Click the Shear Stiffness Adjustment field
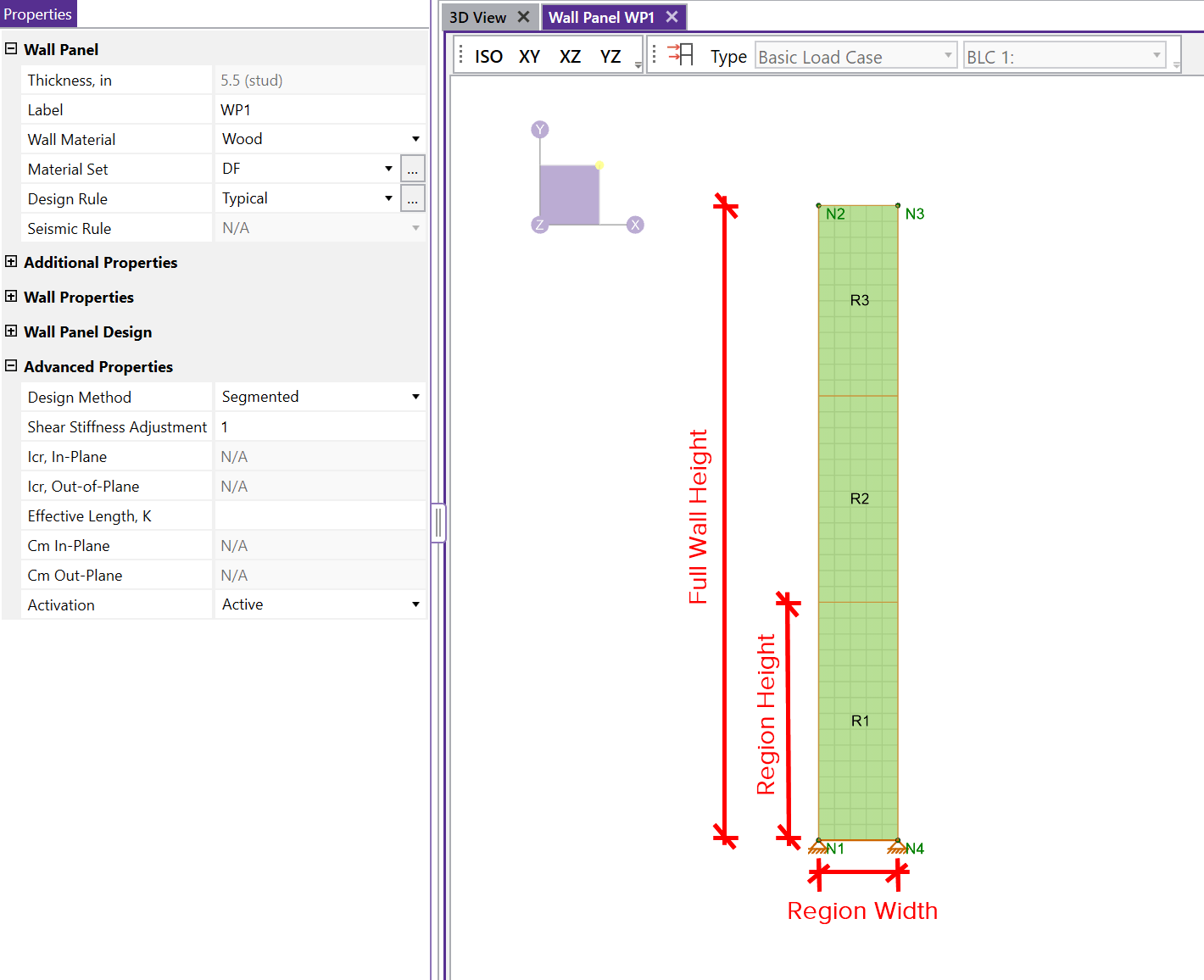Viewport: 1204px width, 980px height. pos(320,427)
